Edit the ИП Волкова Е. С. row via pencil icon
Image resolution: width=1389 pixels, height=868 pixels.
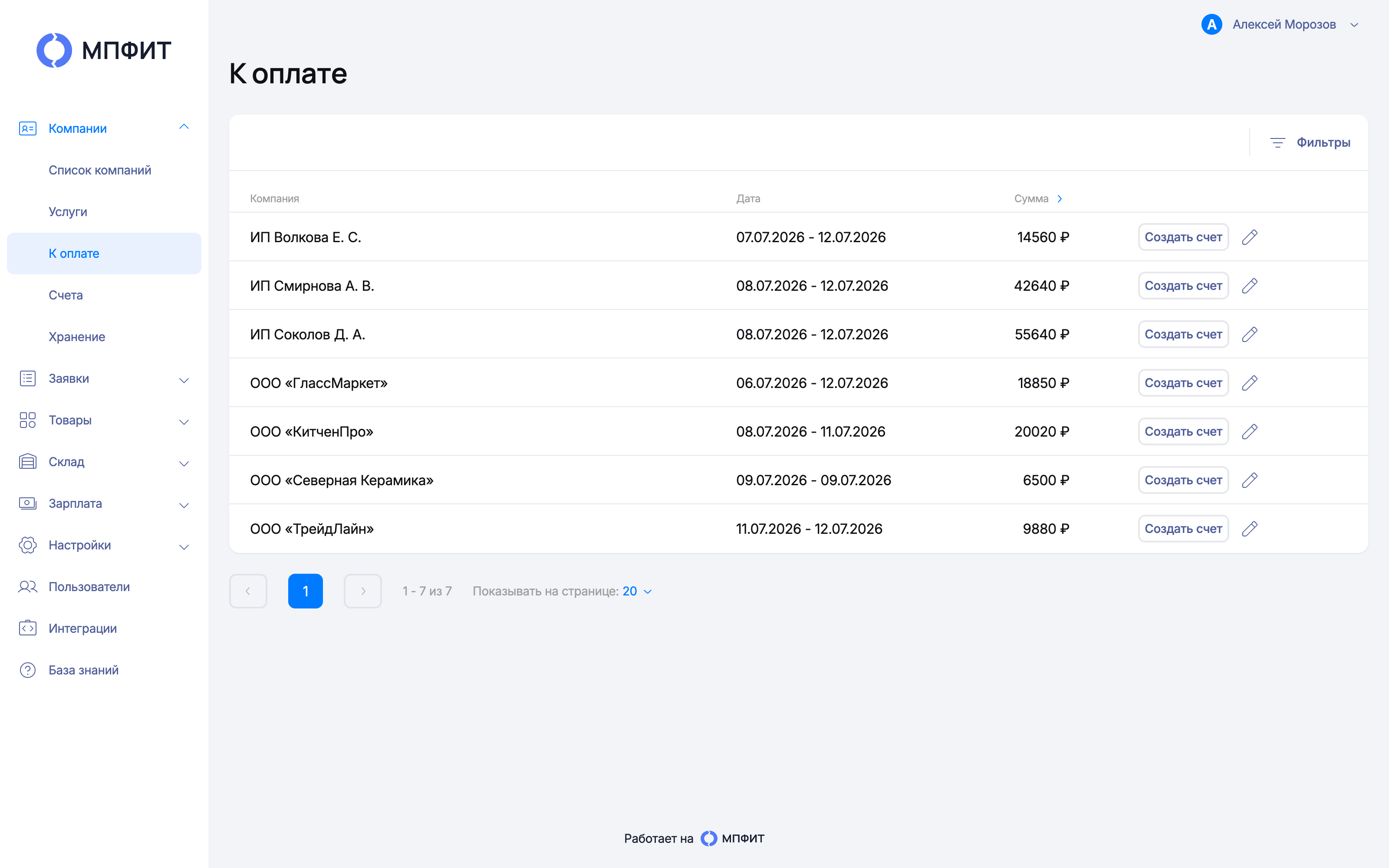pyautogui.click(x=1250, y=237)
